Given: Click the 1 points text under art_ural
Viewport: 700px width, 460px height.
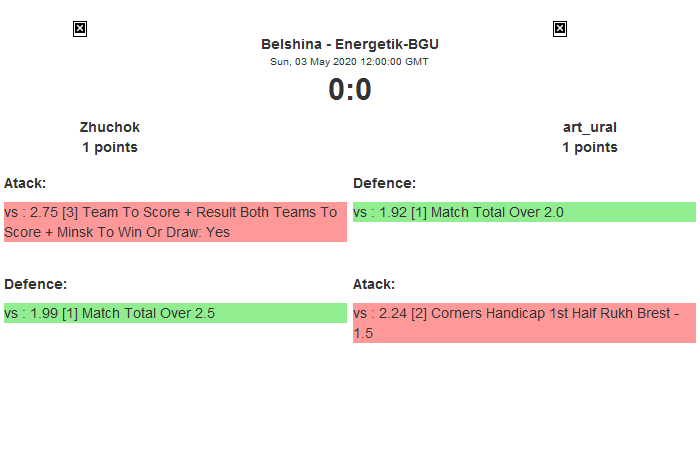Looking at the screenshot, I should tap(589, 147).
